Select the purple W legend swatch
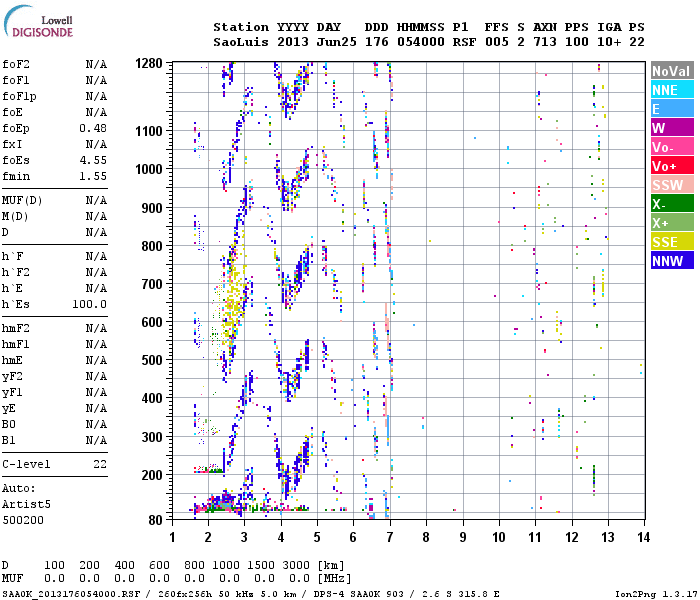The height and width of the screenshot is (600, 700). click(672, 128)
